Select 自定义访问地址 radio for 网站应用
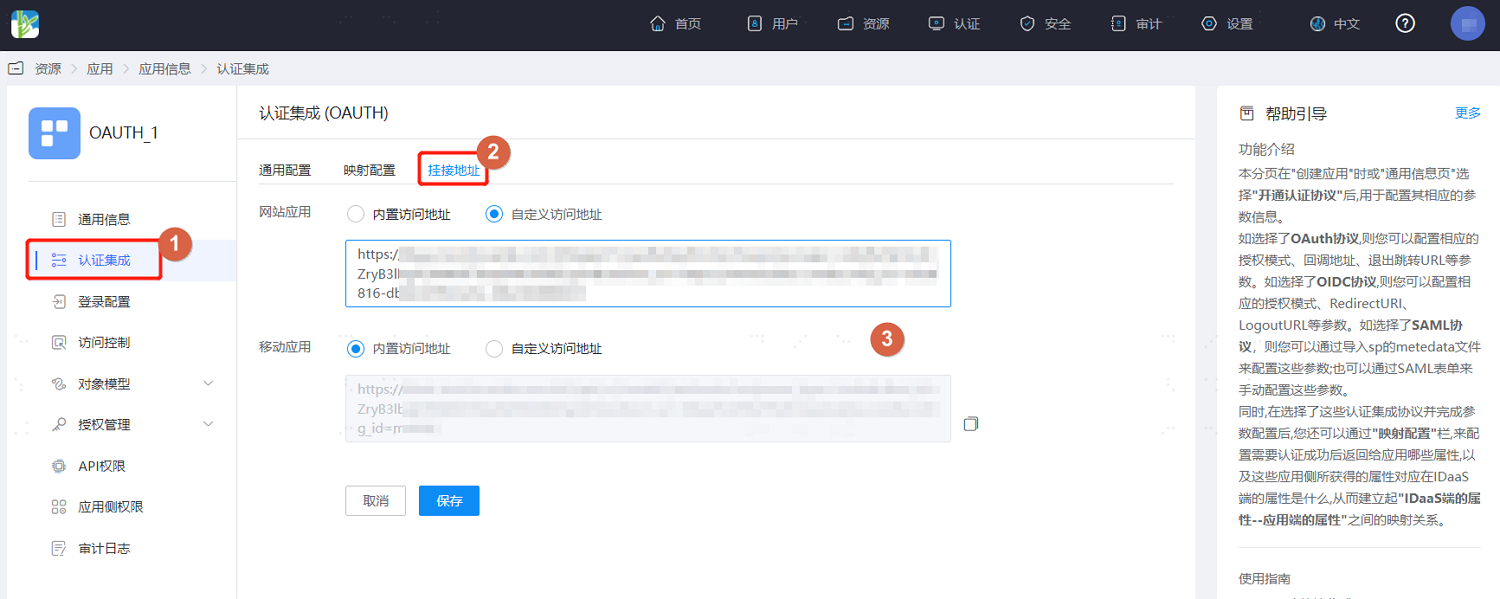Viewport: 1500px width, 599px height. (494, 214)
